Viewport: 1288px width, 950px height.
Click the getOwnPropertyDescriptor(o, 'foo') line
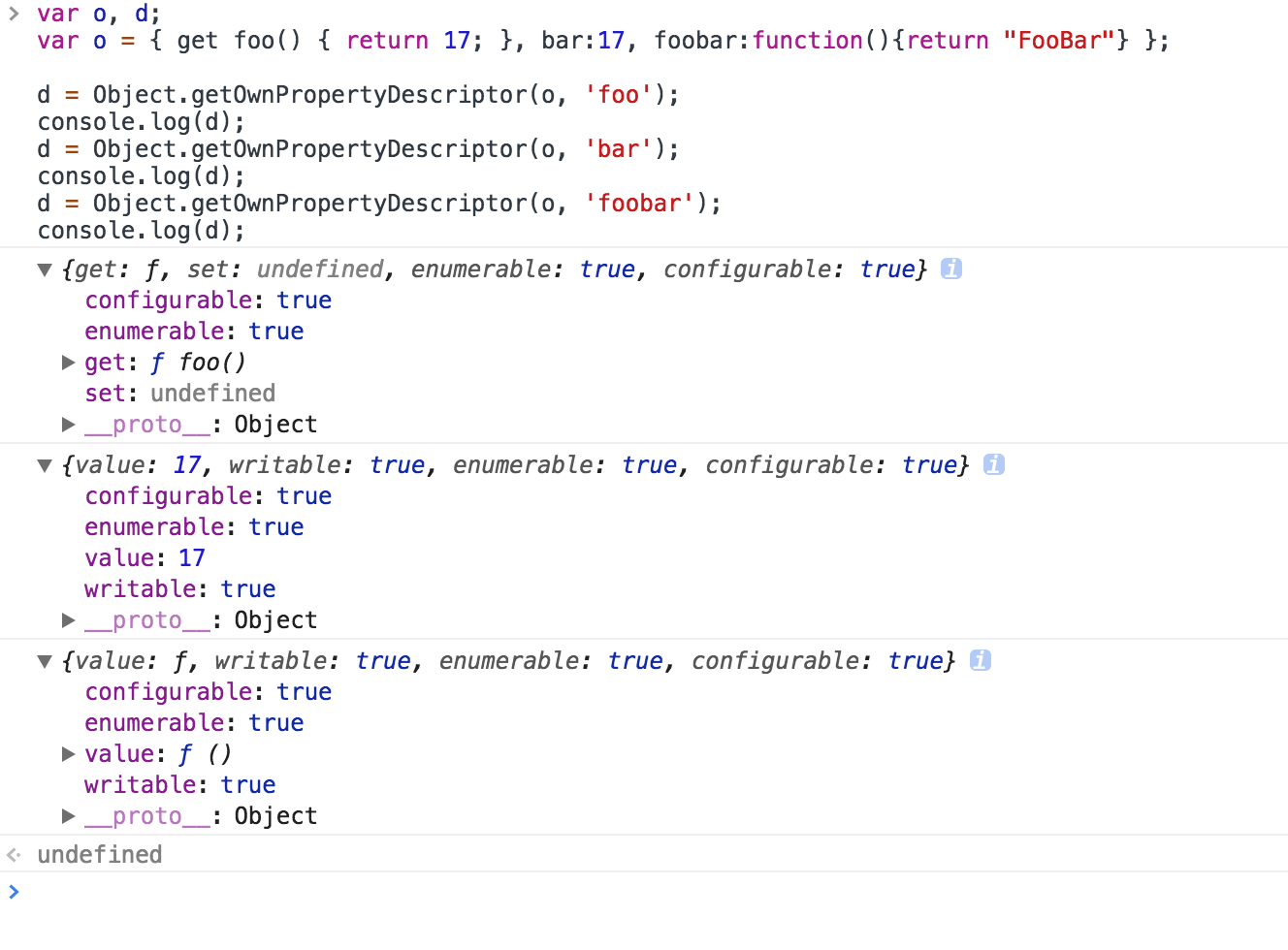[x=358, y=95]
